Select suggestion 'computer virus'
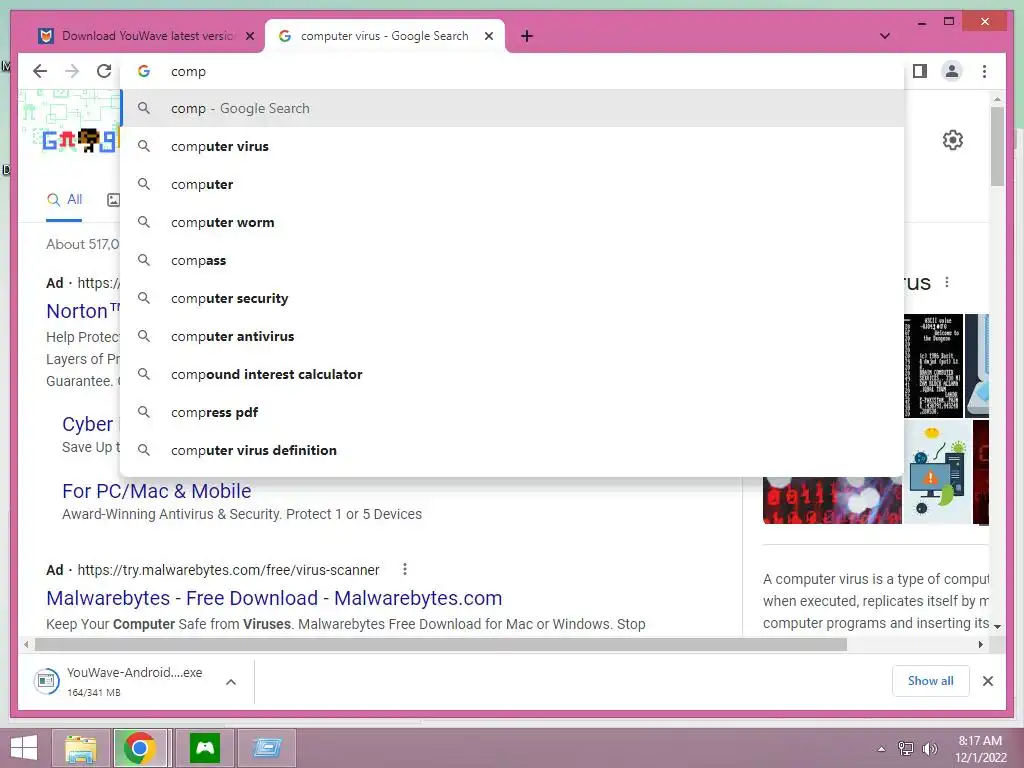 512,146
